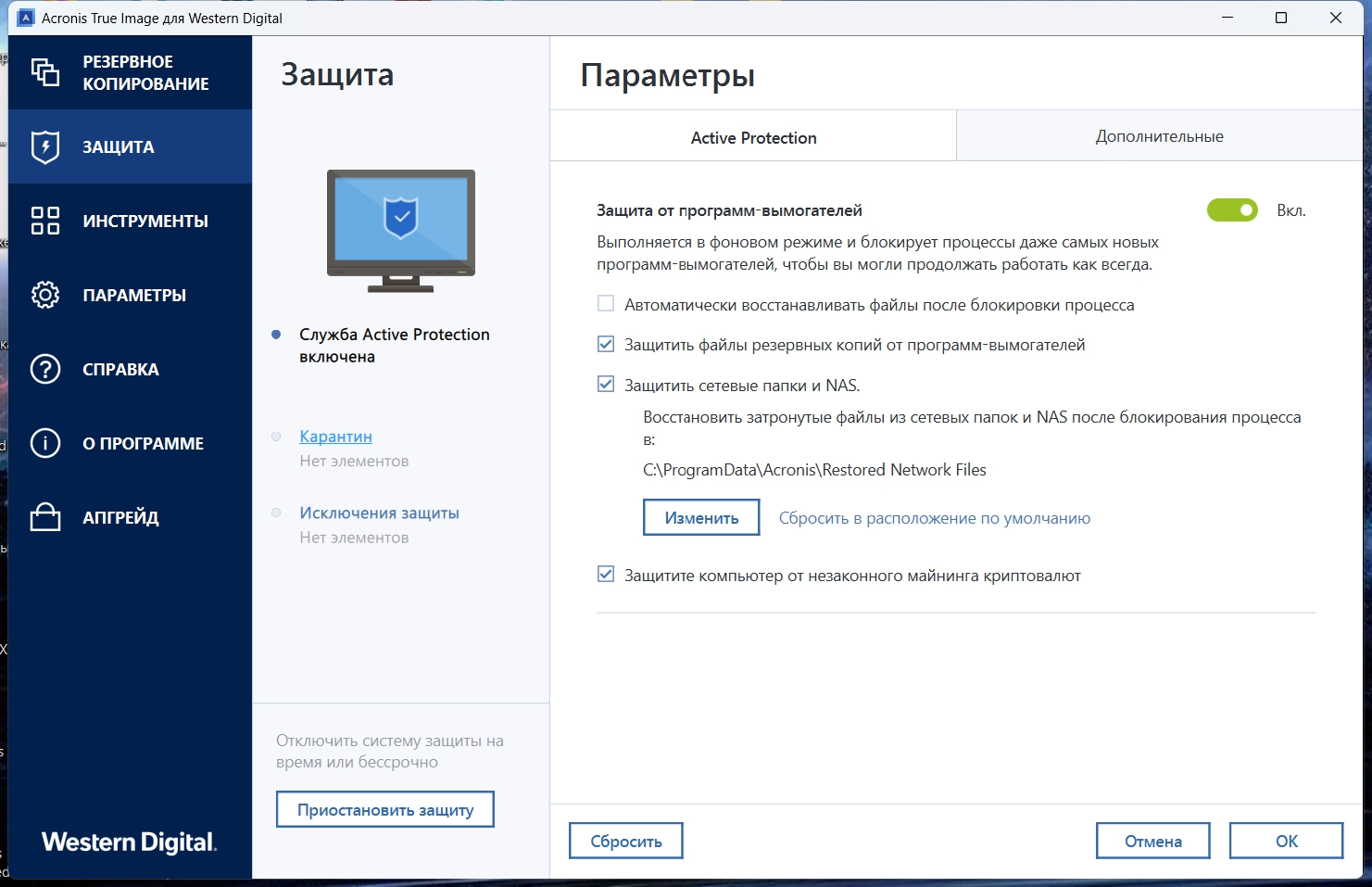Click Приостановить защиту button
Screen dimensions: 1372x887
click(385, 809)
